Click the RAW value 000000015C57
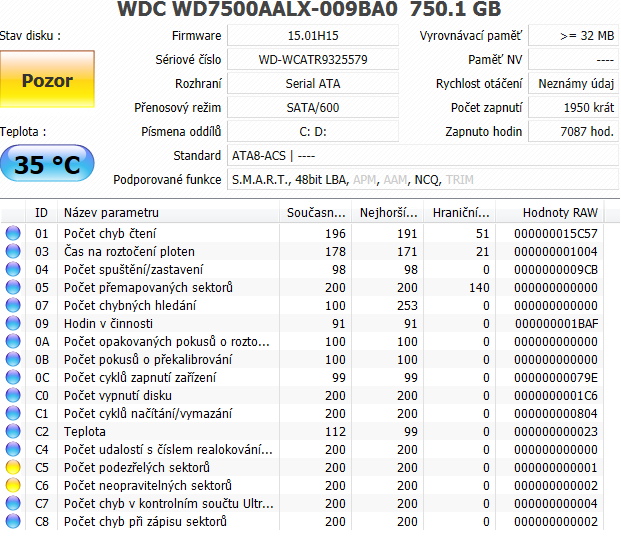Screen dimensions: 621x540 pyautogui.click(x=556, y=233)
